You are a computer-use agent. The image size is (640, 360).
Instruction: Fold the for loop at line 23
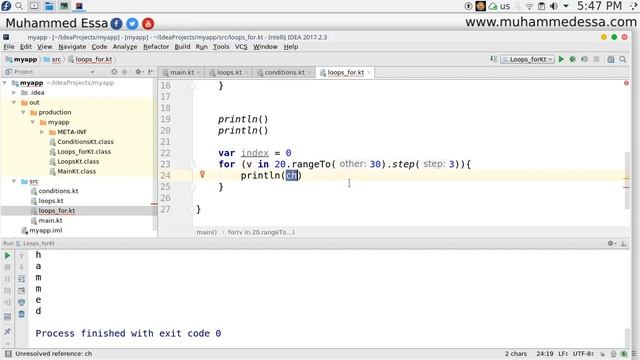tap(193, 164)
